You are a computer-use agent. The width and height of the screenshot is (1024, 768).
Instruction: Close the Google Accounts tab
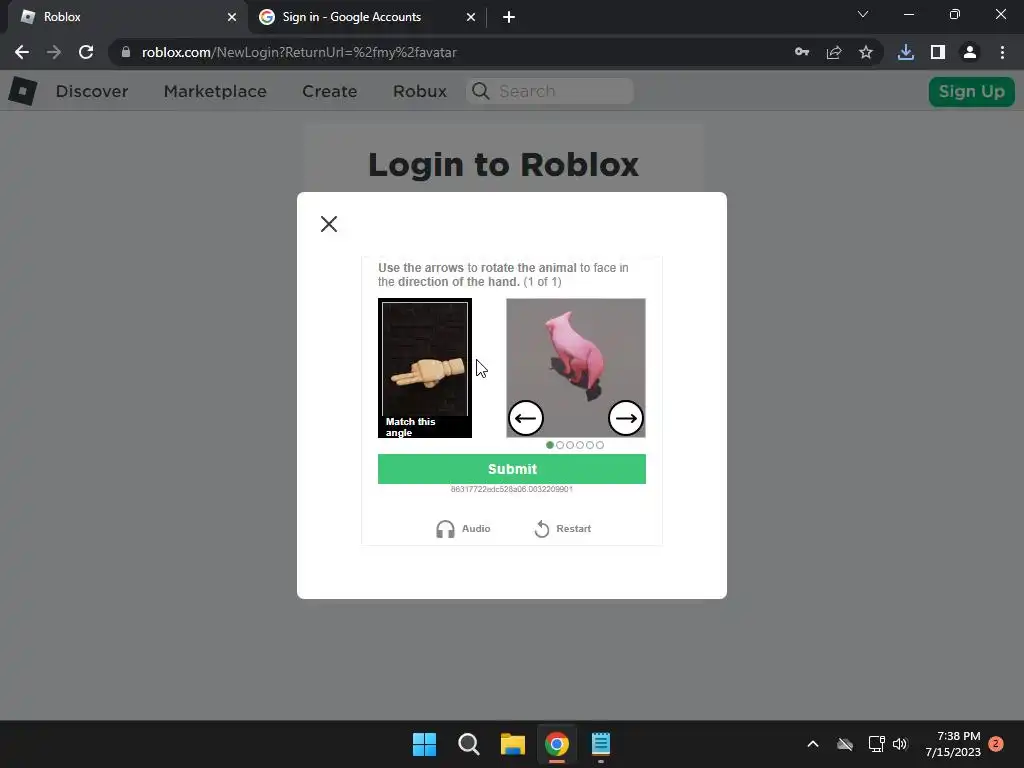471,17
